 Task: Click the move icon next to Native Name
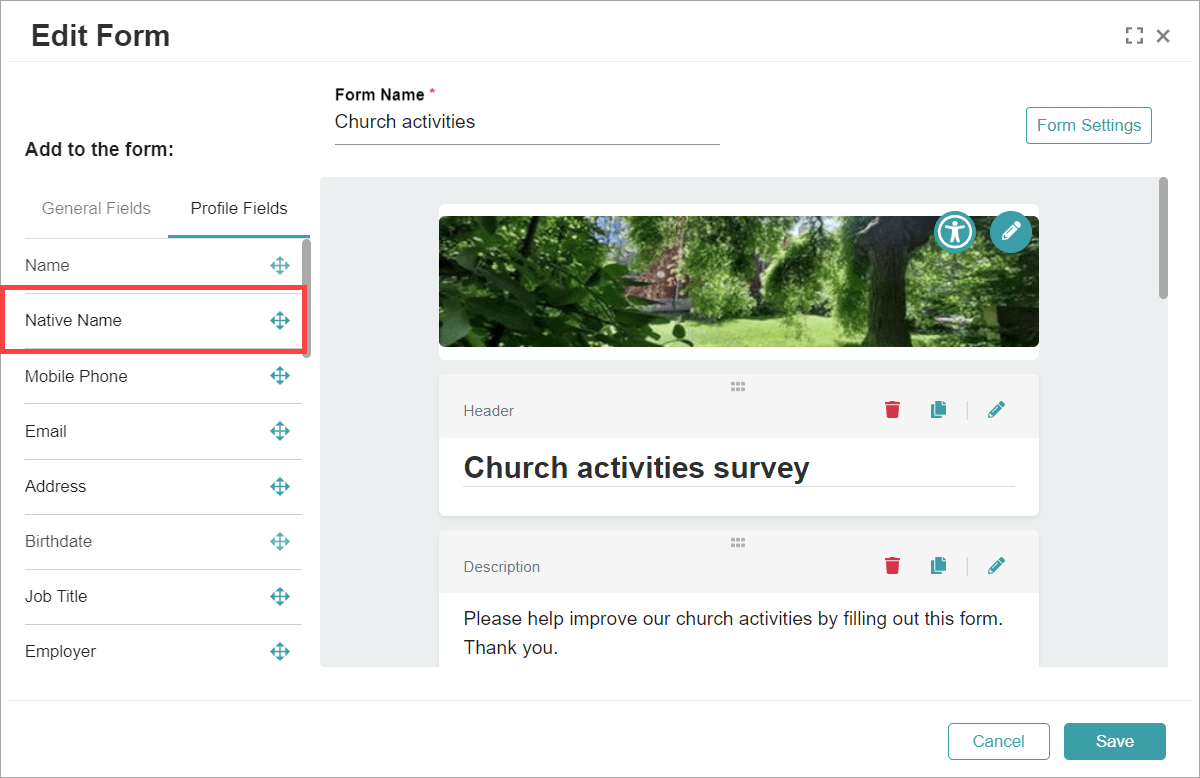click(x=280, y=321)
